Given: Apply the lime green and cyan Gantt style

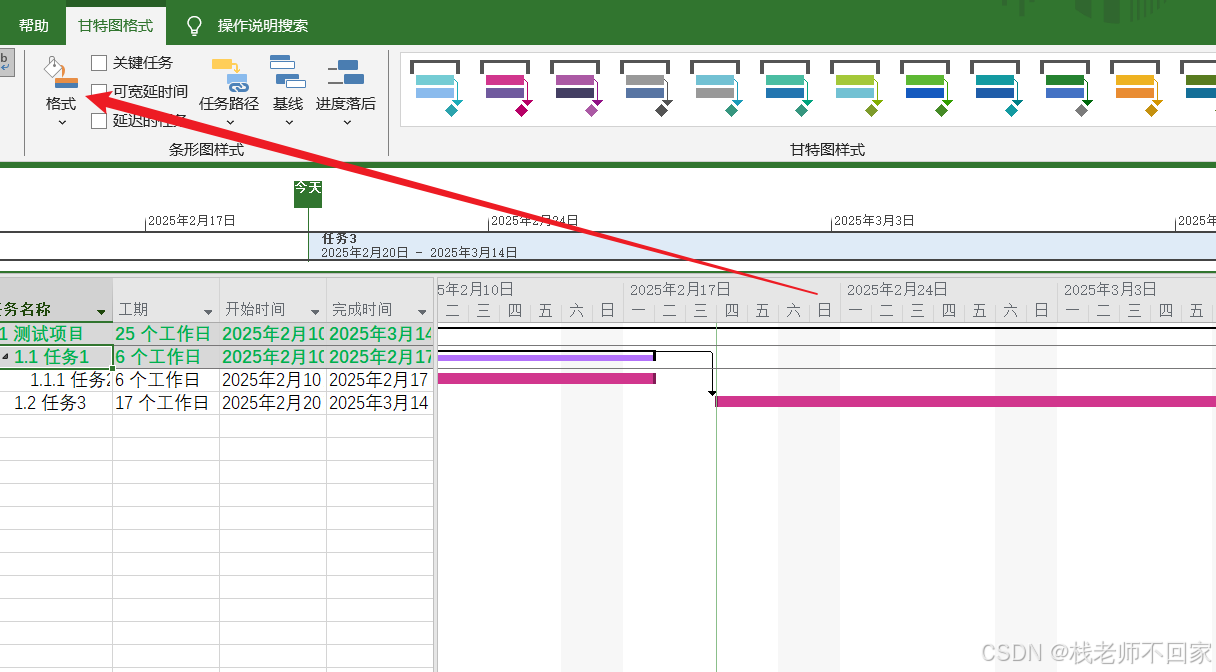Looking at the screenshot, I should tap(854, 87).
